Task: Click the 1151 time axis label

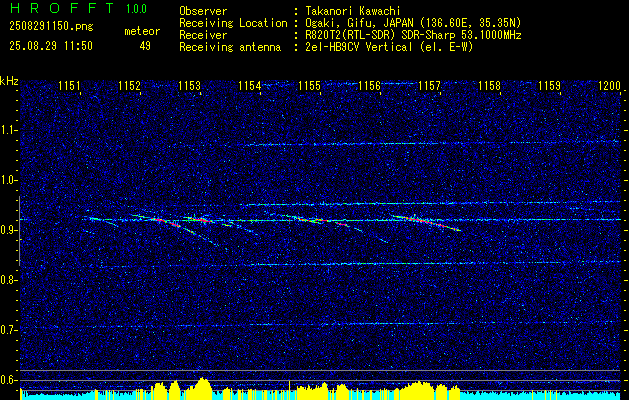Action: (x=69, y=86)
